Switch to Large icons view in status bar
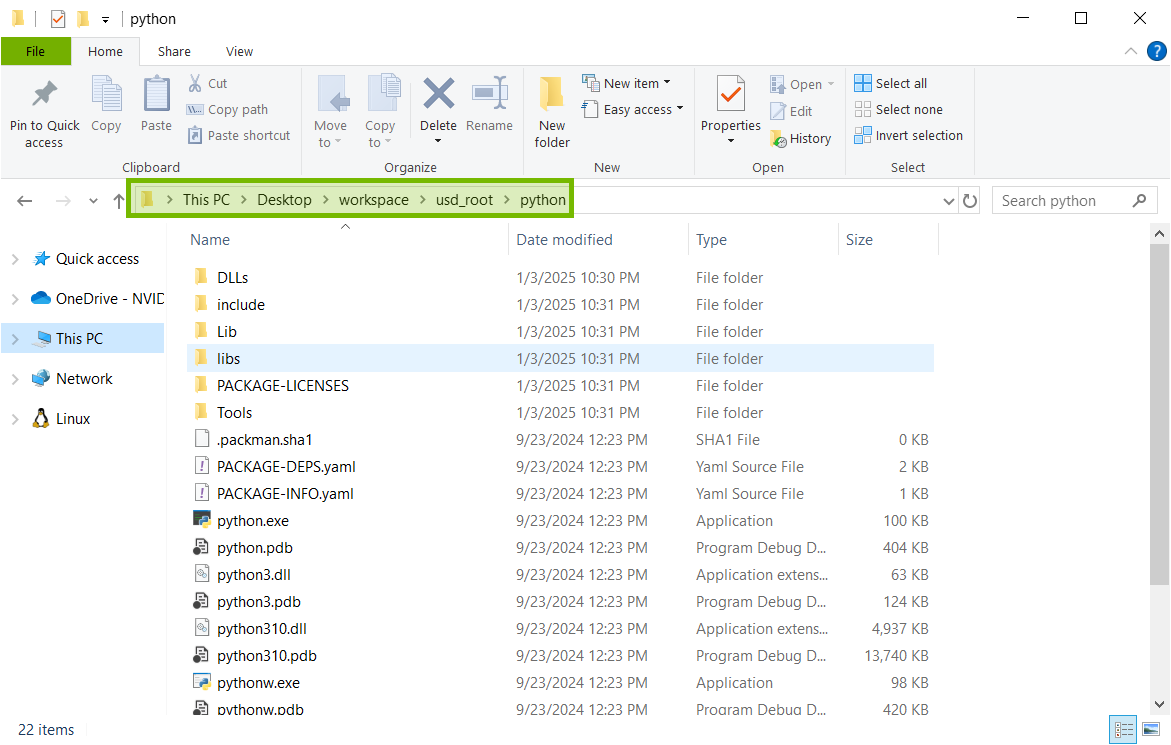Screen dimensions: 1171x745 1151,729
